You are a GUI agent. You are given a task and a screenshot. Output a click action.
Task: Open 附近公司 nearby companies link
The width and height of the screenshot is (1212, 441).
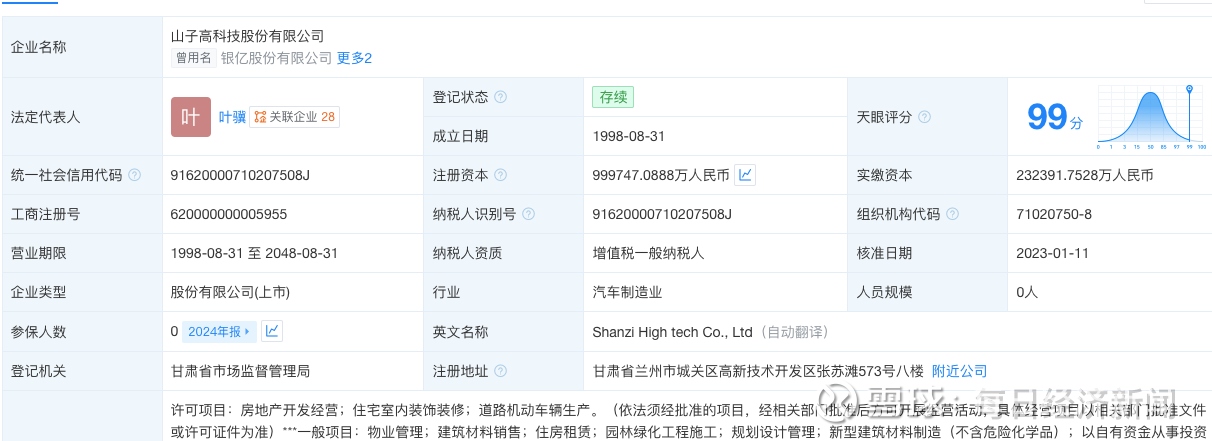[959, 371]
